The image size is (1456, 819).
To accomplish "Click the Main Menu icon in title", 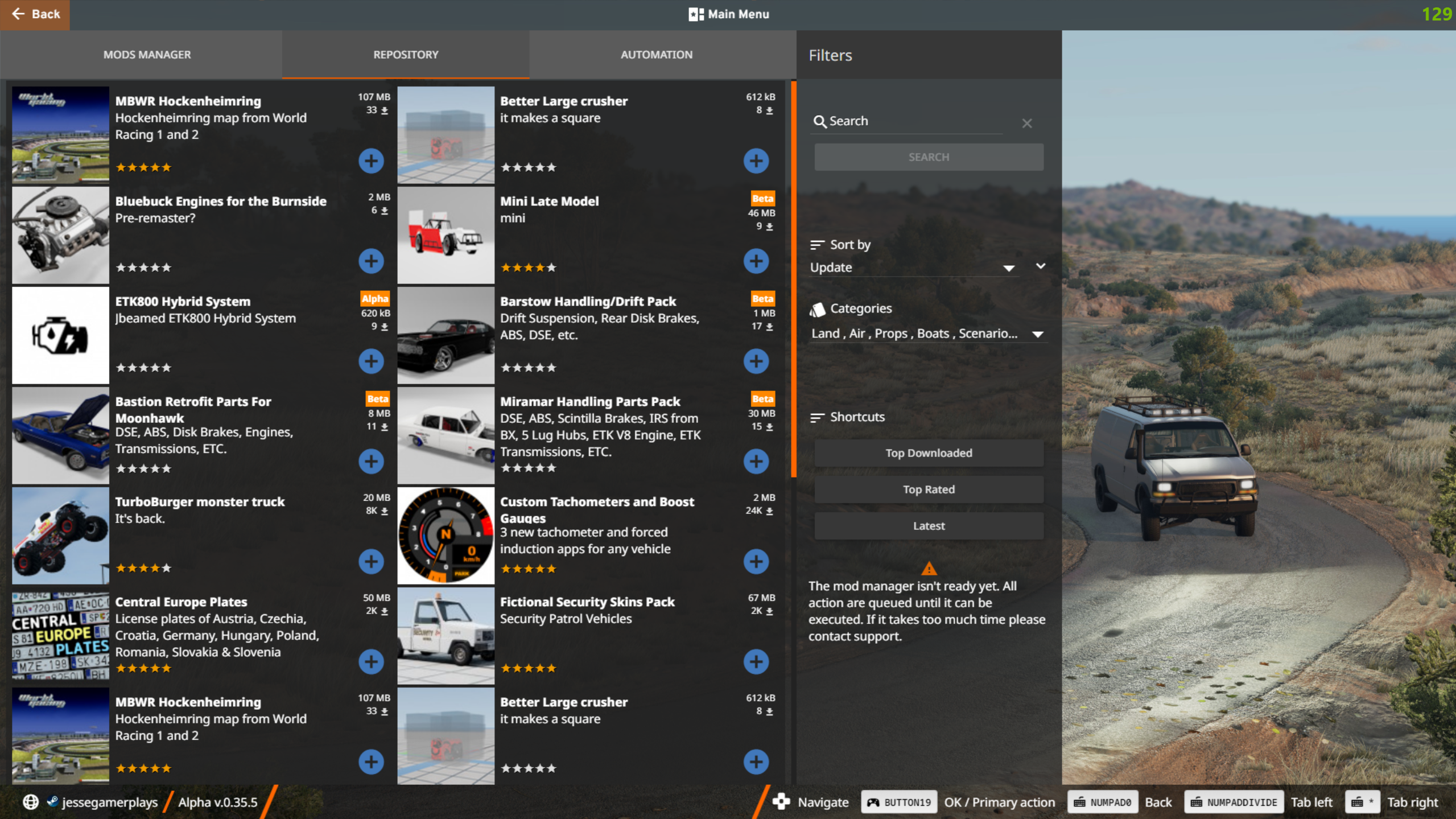I will point(696,14).
